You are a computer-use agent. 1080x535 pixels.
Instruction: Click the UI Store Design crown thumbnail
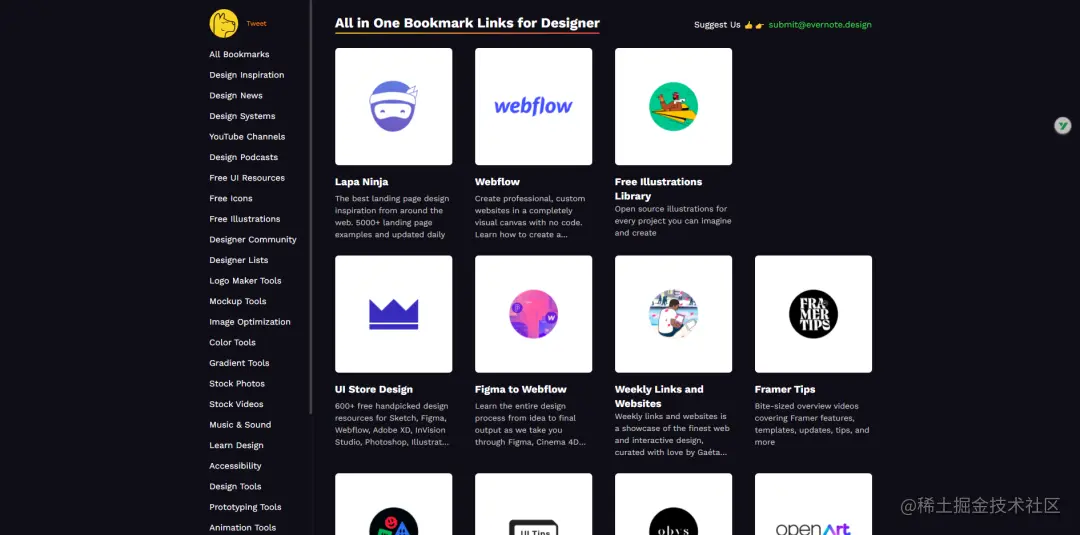[393, 314]
